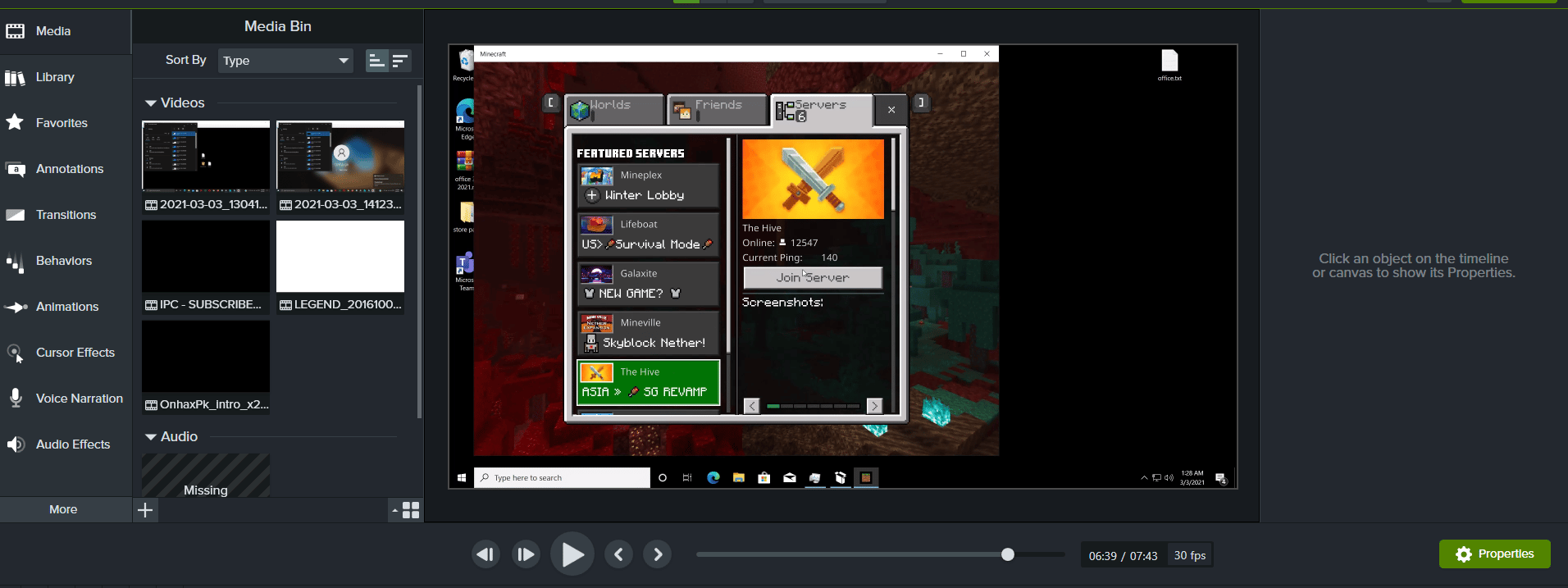Viewport: 1568px width, 588px height.
Task: Click the next frame step button
Action: pyautogui.click(x=526, y=555)
